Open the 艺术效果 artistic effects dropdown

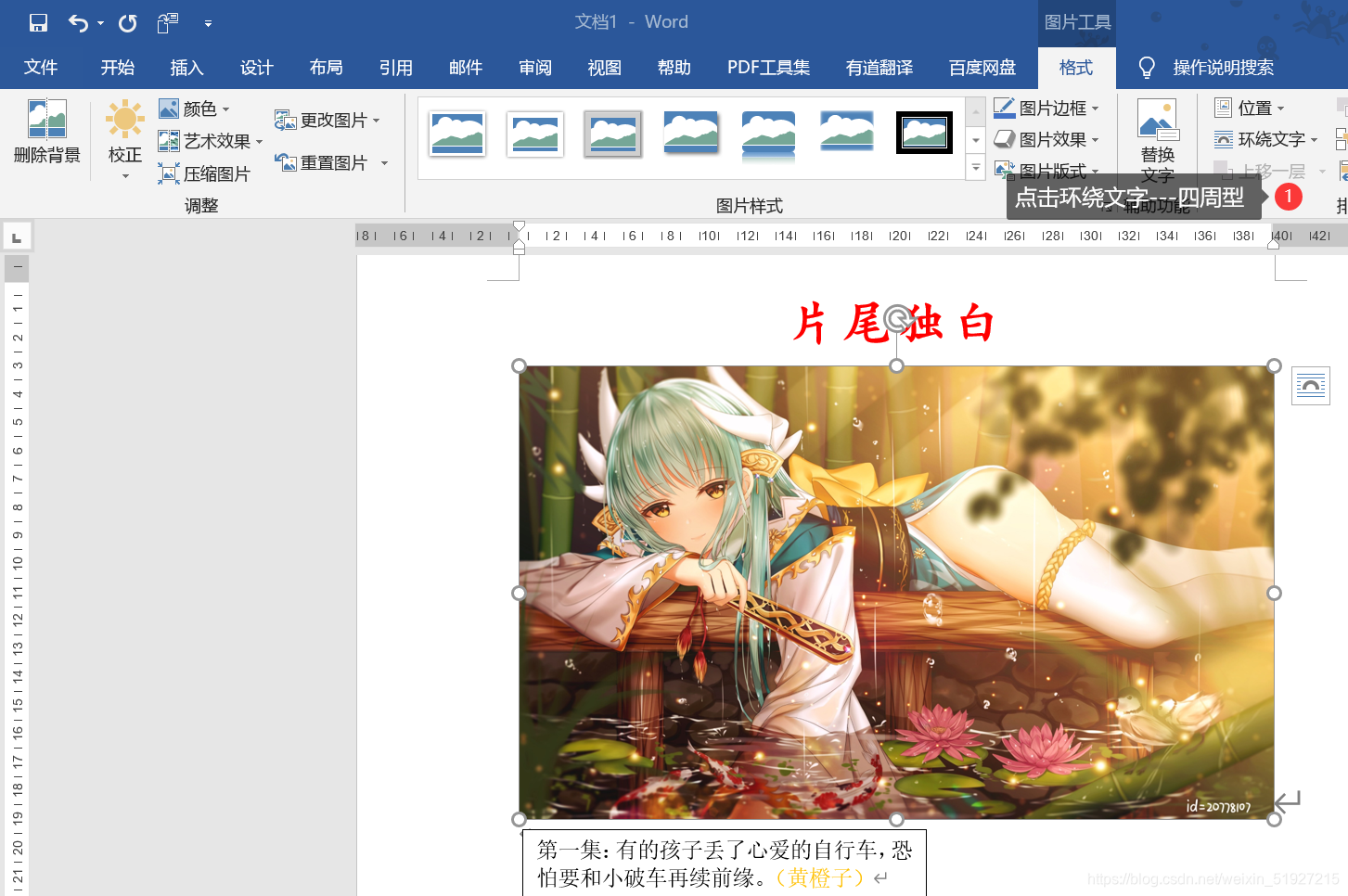[211, 141]
